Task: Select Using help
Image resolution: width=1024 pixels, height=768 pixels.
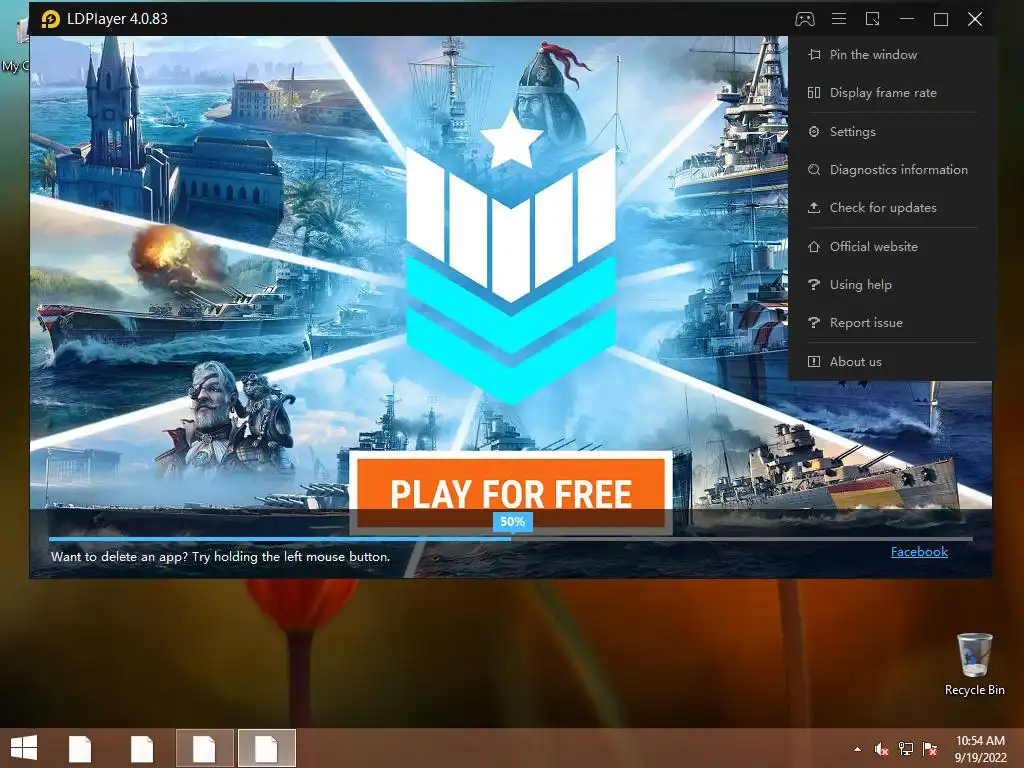Action: (x=891, y=285)
